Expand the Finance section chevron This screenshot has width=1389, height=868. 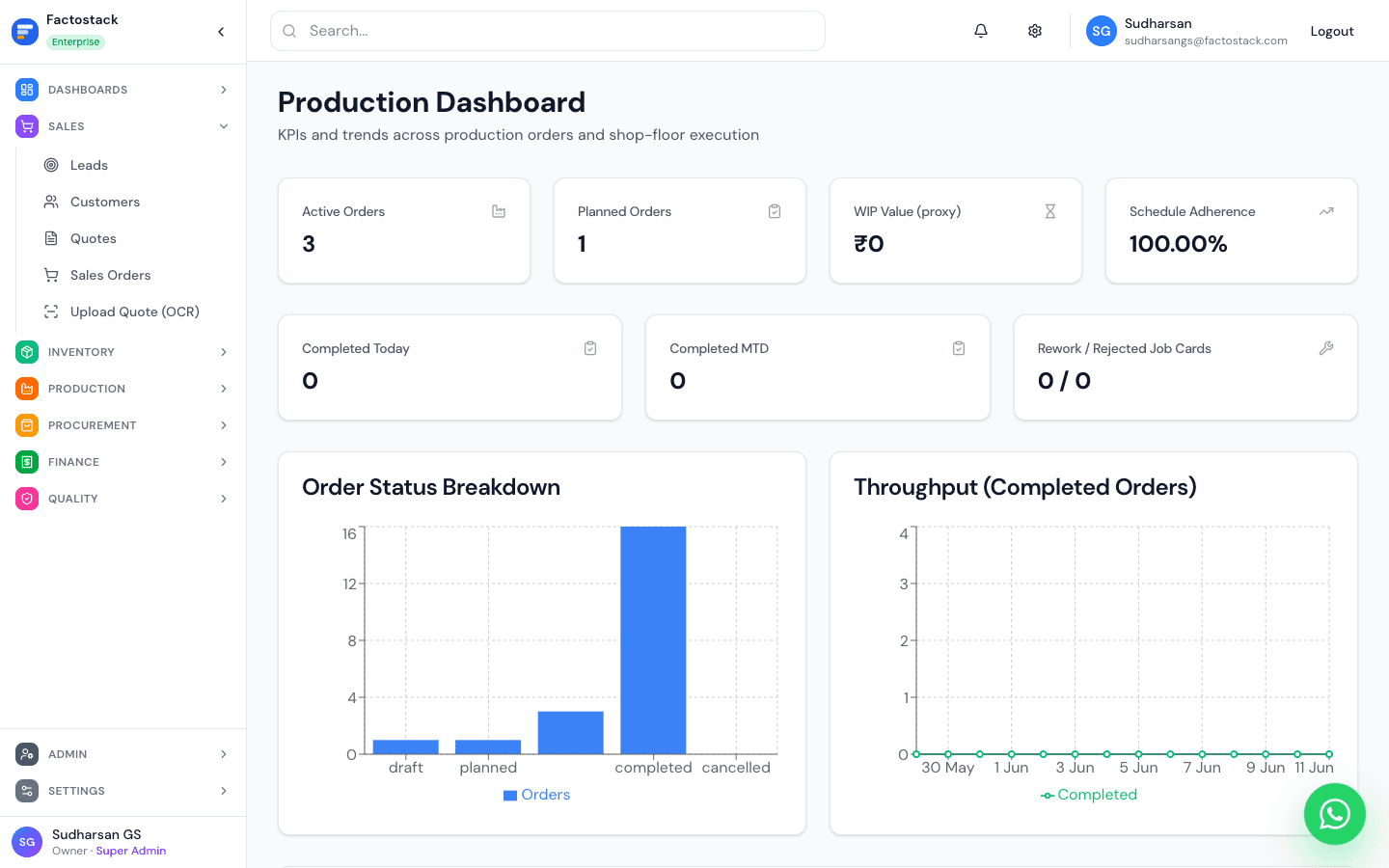point(224,462)
